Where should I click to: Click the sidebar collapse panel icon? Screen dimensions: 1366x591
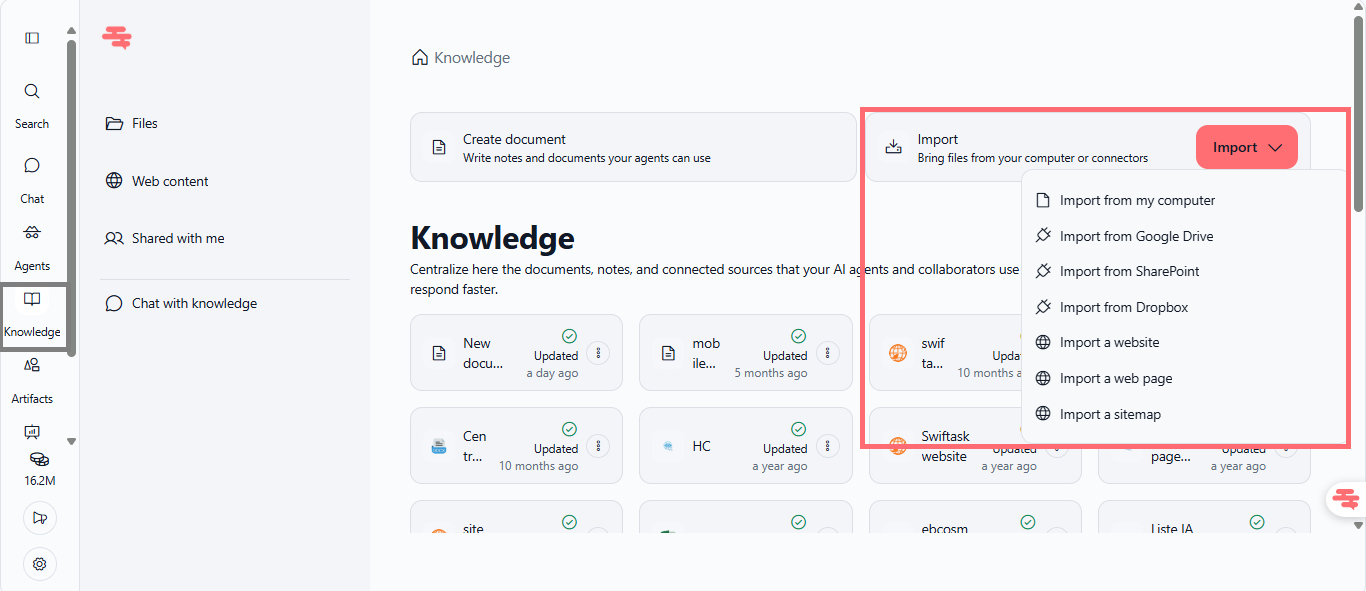coord(32,38)
